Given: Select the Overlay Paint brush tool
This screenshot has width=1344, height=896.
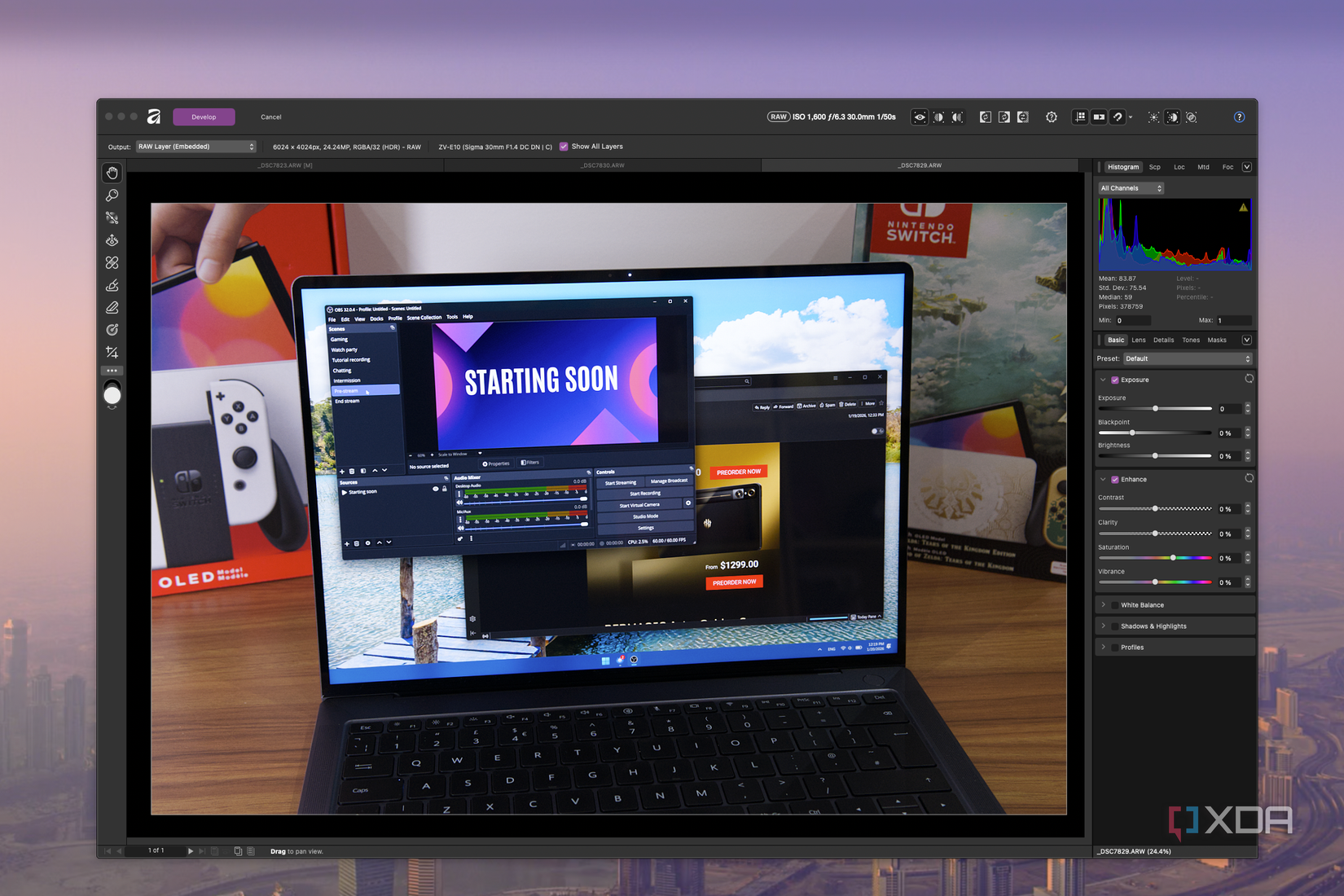Looking at the screenshot, I should (x=112, y=285).
